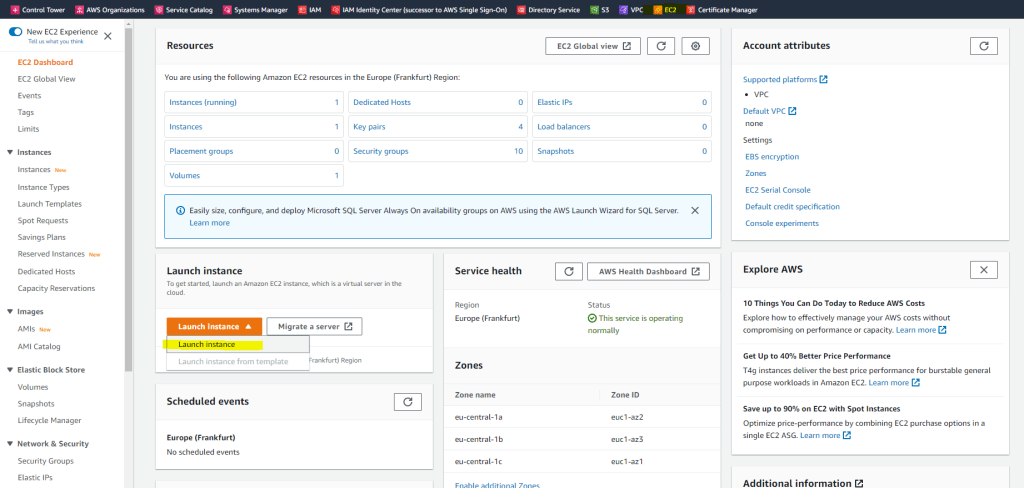1024x488 pixels.
Task: Collapse the Elastic Block Store section
Action: tap(9, 370)
